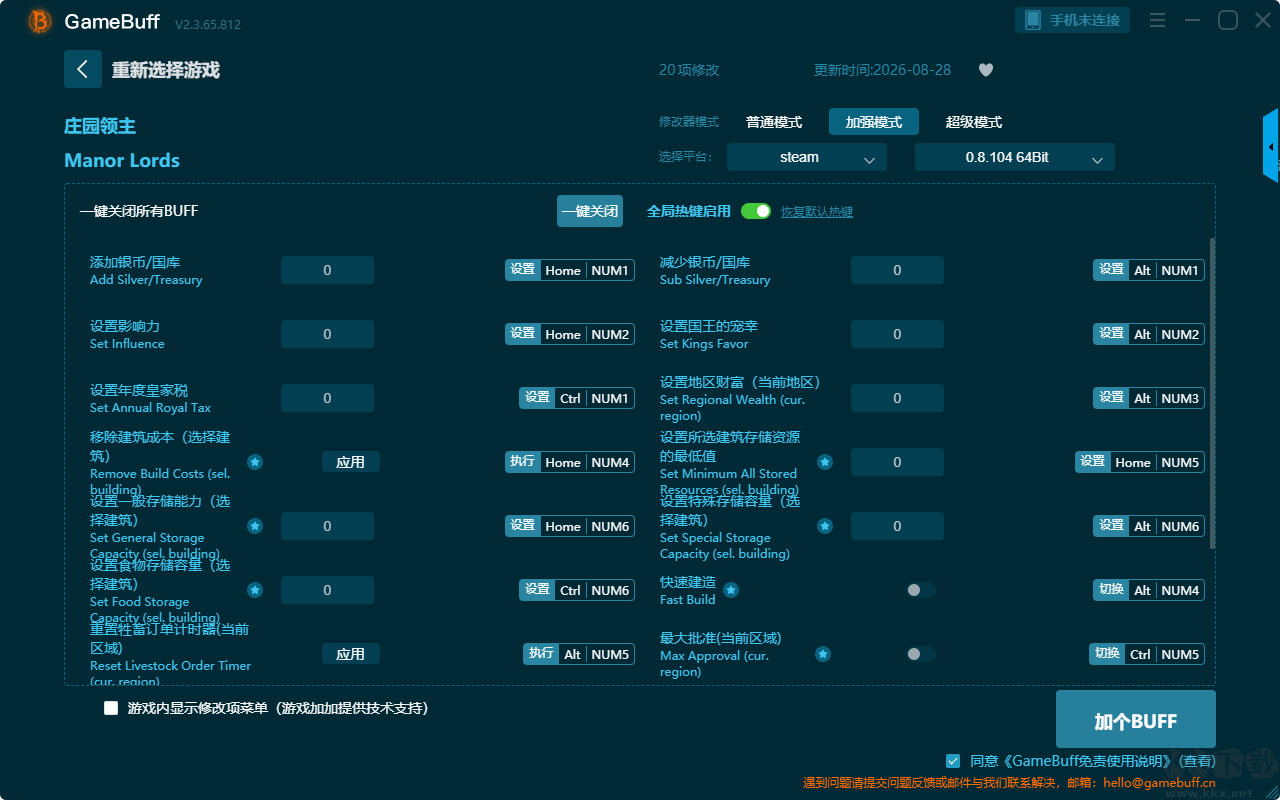Click the 庄园领主 game name text

point(100,126)
